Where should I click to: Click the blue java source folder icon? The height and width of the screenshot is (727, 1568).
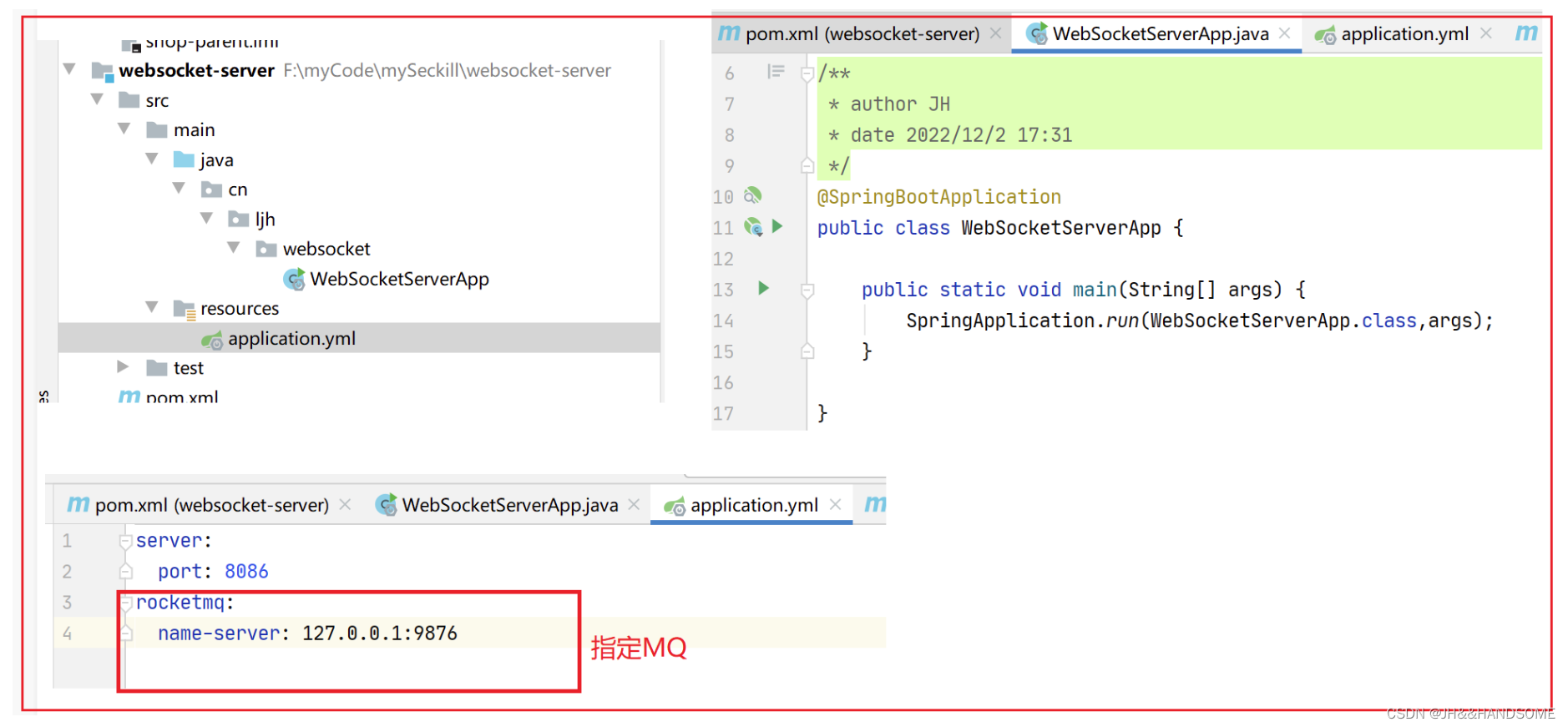[184, 159]
